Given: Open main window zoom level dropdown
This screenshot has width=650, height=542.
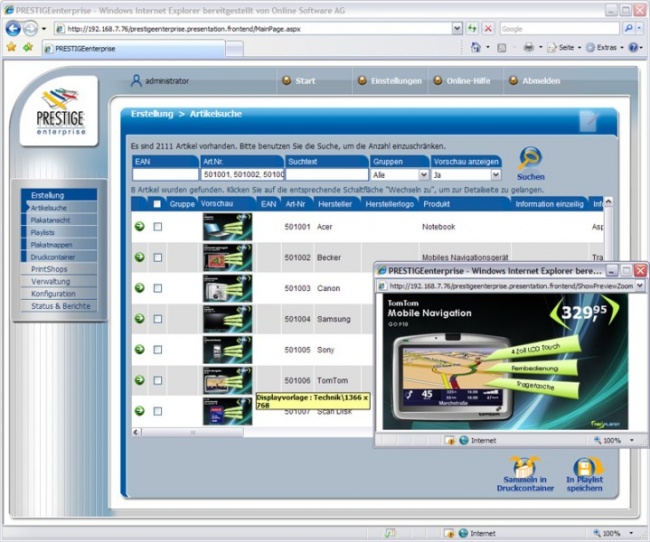Looking at the screenshot, I should [x=631, y=533].
